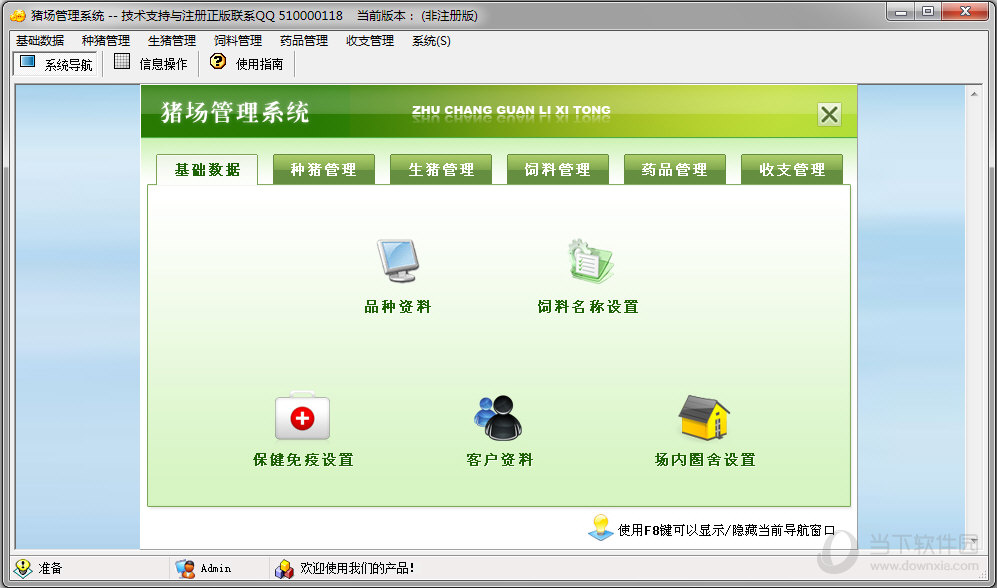Open the 药品管理 menu

305,41
